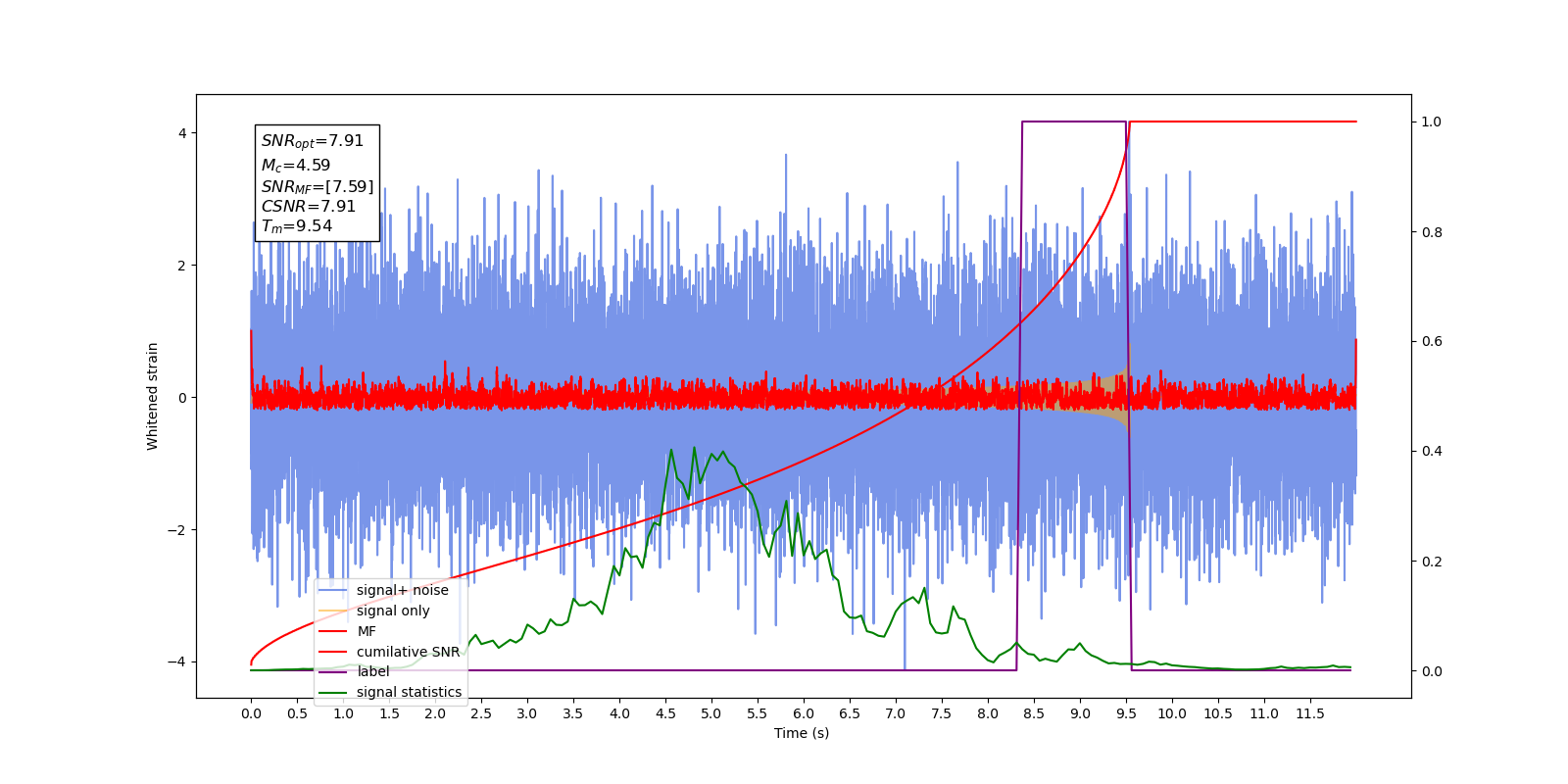The image size is (1568, 784).
Task: Click the x-axis tick label 7.5
Action: pyautogui.click(x=942, y=713)
